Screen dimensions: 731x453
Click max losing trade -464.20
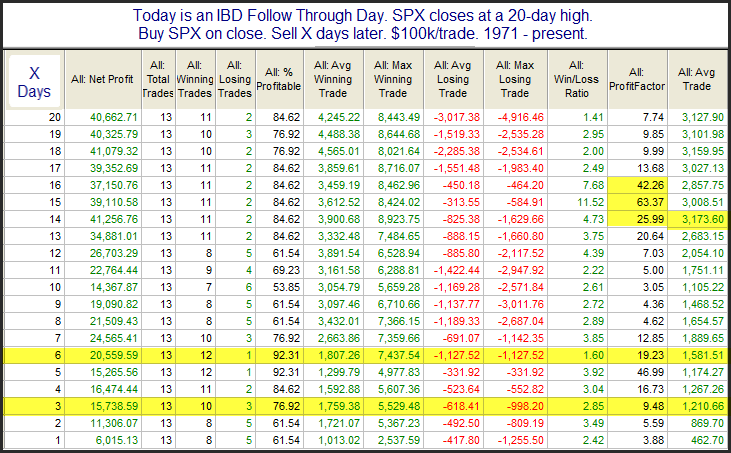(524, 185)
